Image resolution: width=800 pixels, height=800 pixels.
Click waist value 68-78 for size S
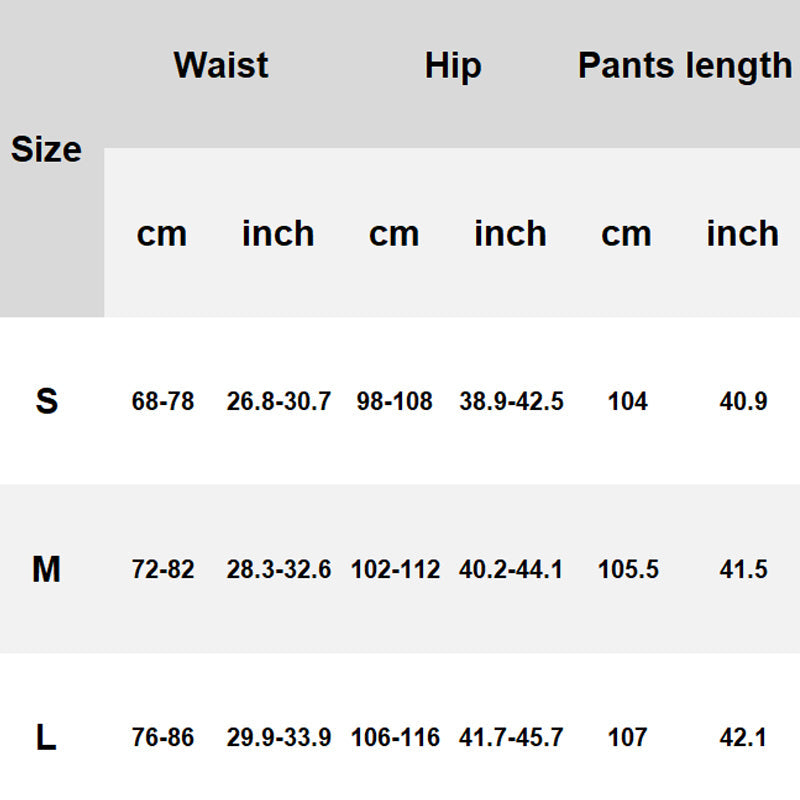163,402
